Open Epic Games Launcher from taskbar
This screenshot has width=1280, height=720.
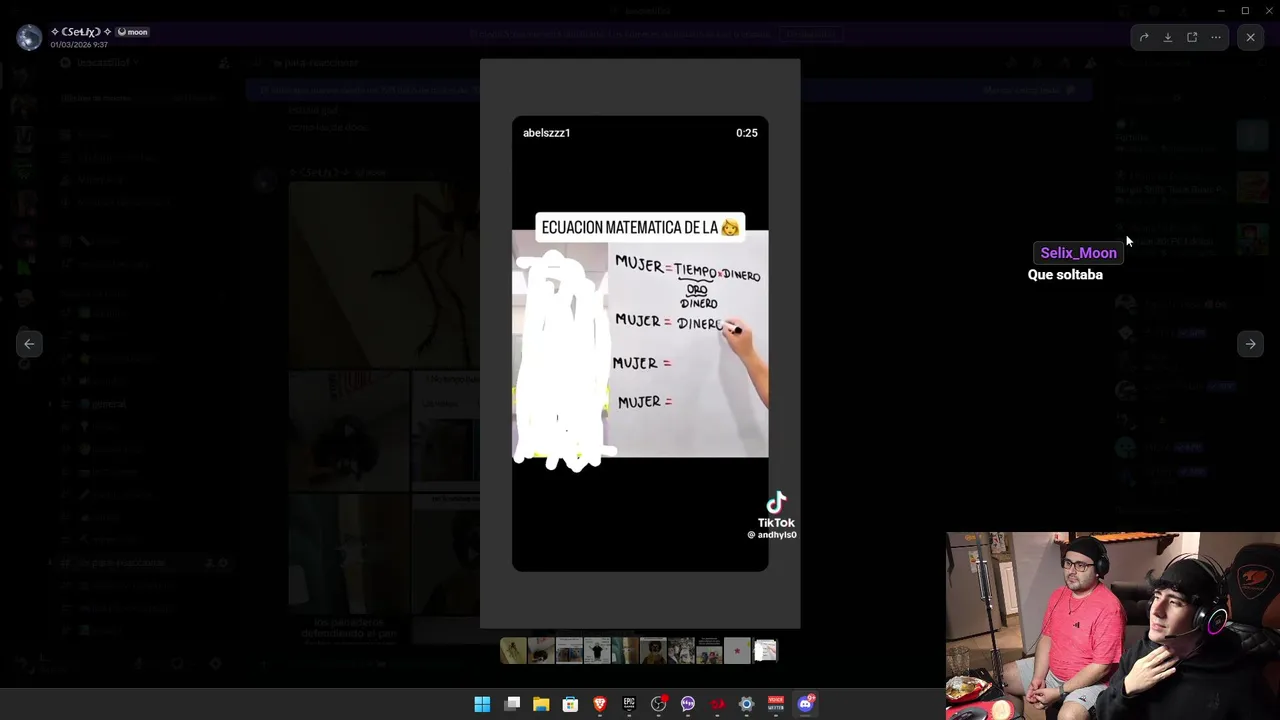(x=629, y=704)
